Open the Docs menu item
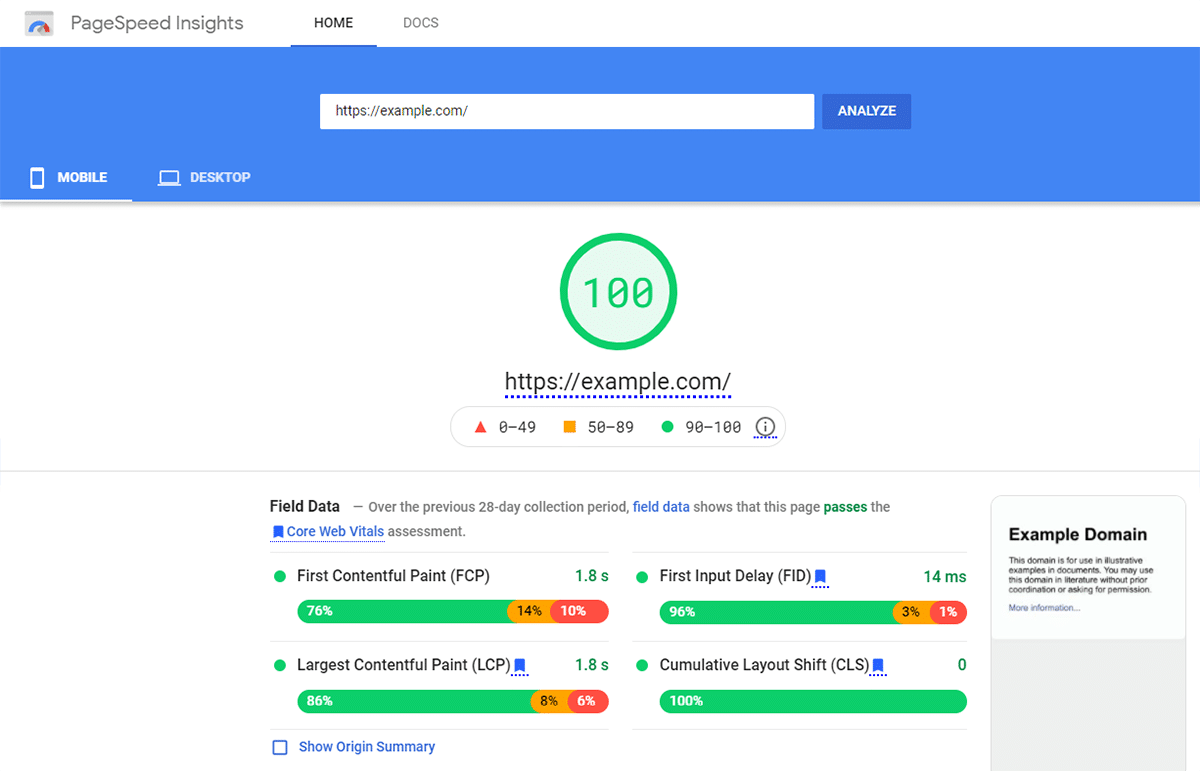This screenshot has height=771, width=1200. [420, 23]
